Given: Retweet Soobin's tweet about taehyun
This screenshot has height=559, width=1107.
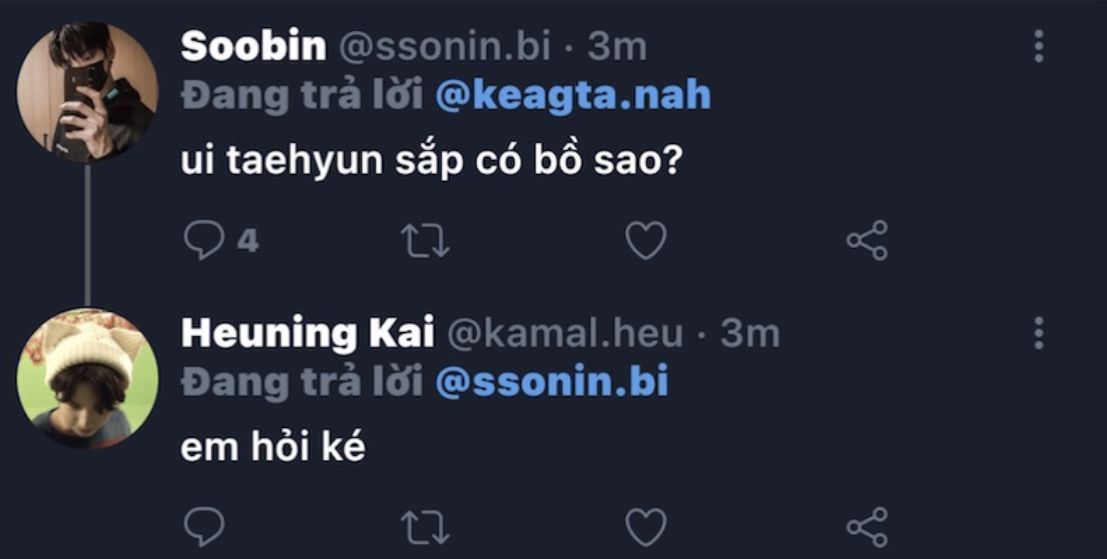Looking at the screenshot, I should tap(425, 241).
